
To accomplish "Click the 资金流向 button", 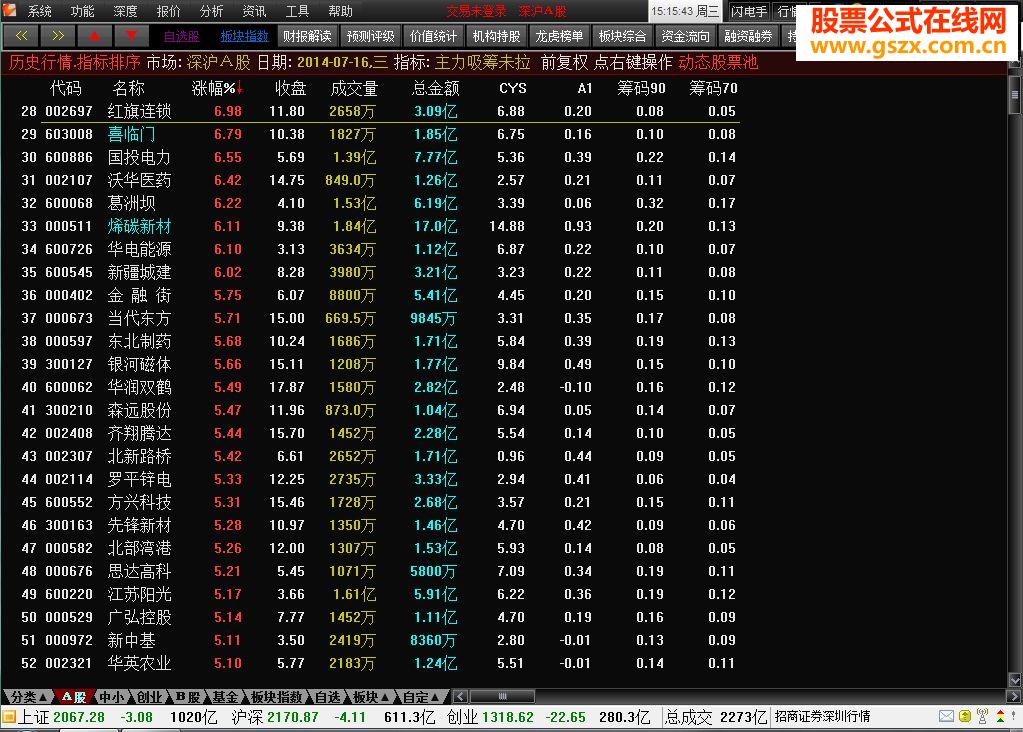I will click(686, 36).
